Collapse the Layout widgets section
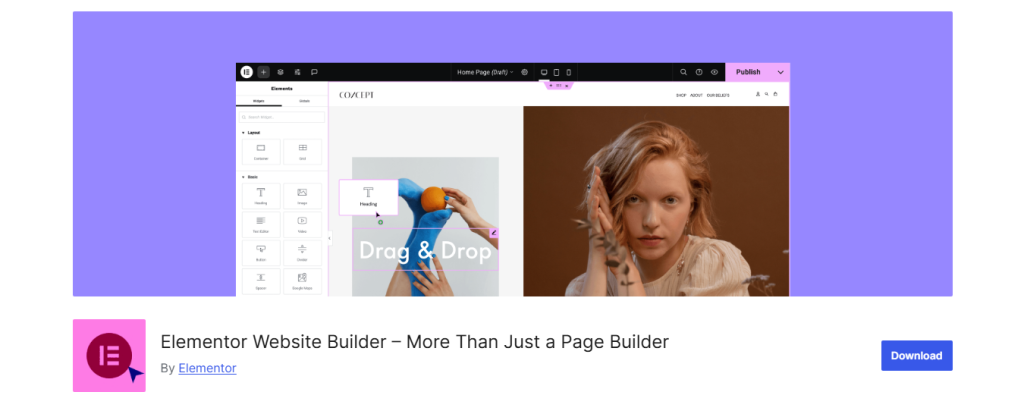The height and width of the screenshot is (414, 1024). 243,132
